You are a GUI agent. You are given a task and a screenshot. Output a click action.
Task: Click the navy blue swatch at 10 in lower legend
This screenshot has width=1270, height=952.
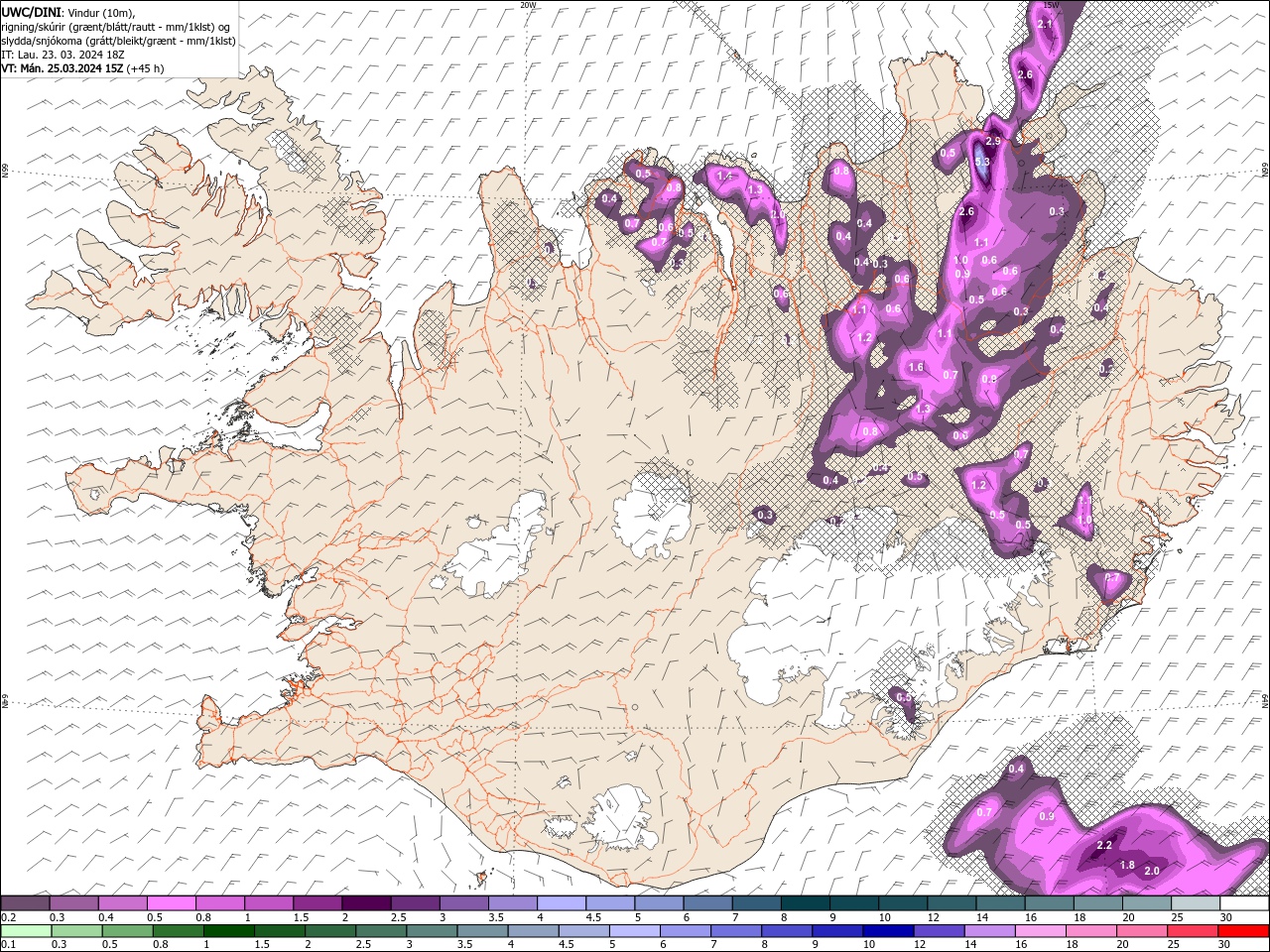coord(888,931)
